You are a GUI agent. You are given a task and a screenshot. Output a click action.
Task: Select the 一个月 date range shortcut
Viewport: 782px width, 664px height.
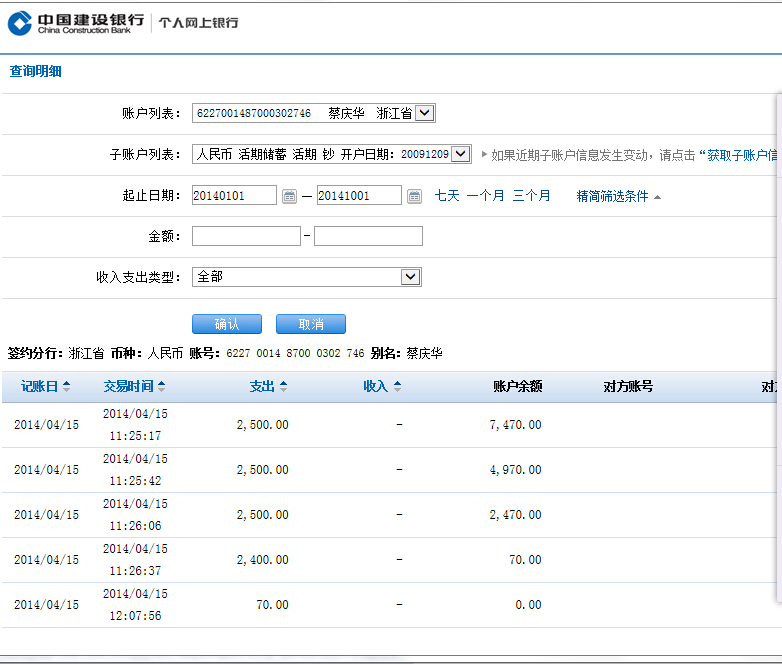pyautogui.click(x=485, y=196)
